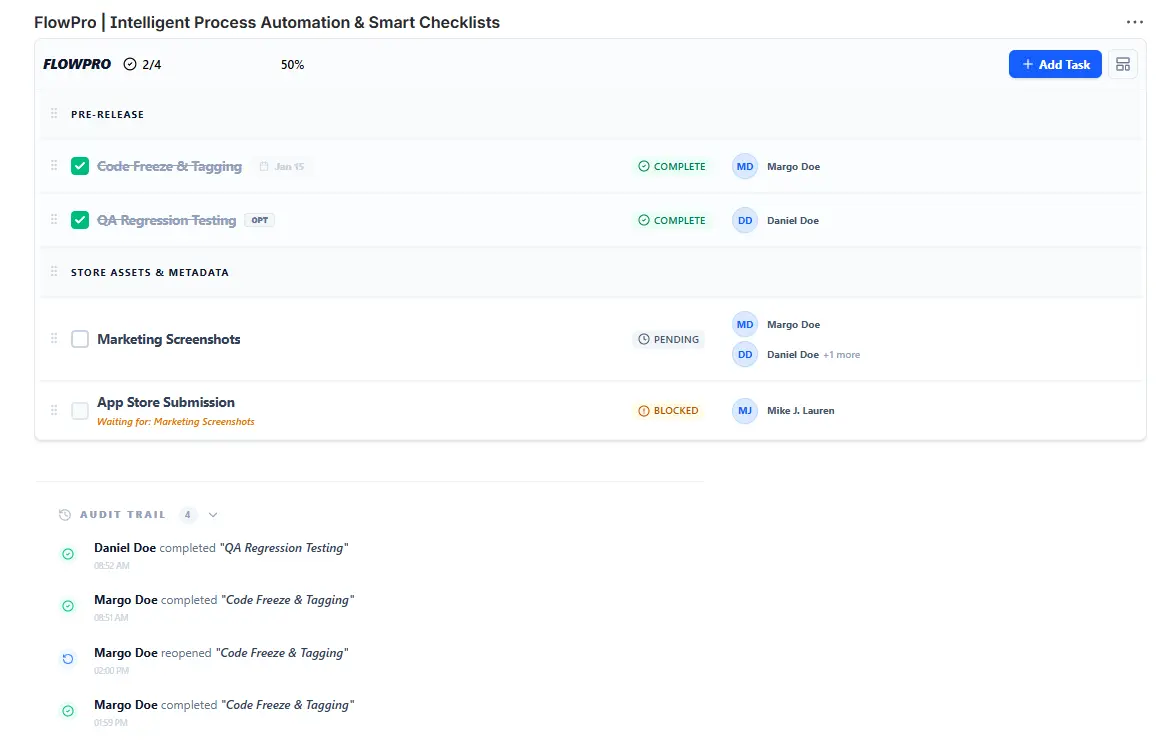Click the layout view toggle icon

1123,64
